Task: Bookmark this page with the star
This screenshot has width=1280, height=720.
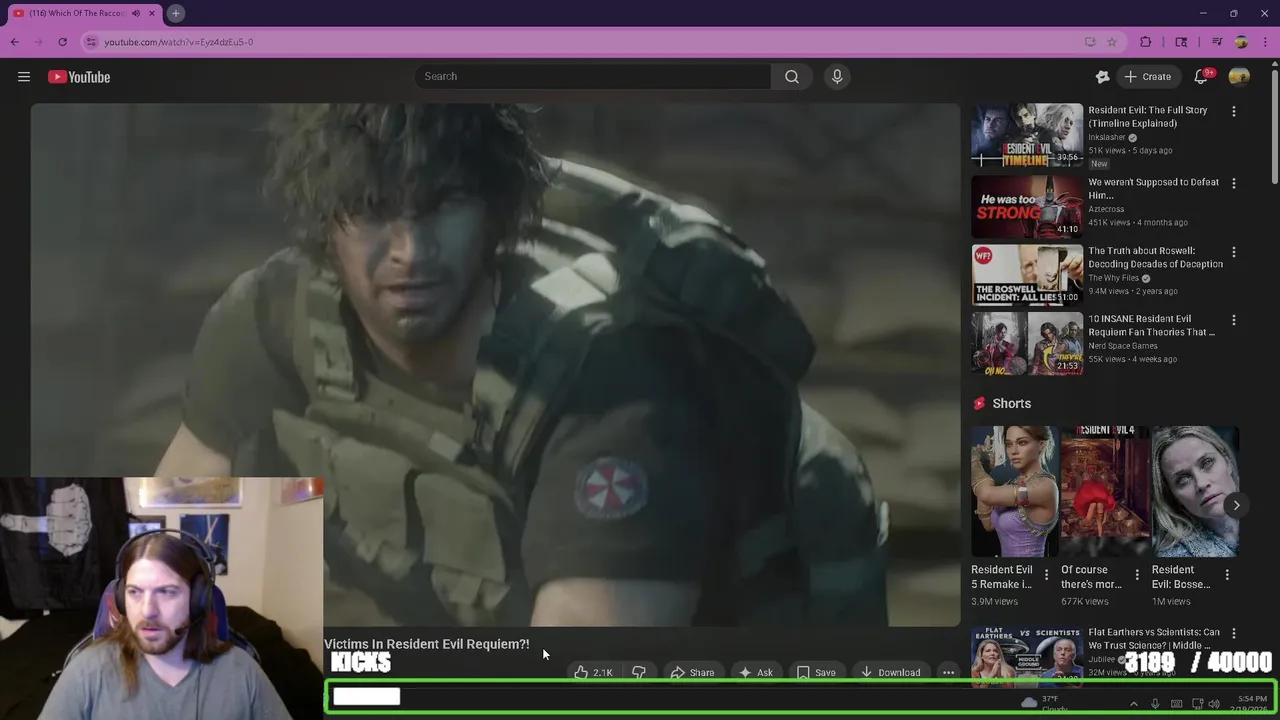Action: (1112, 42)
